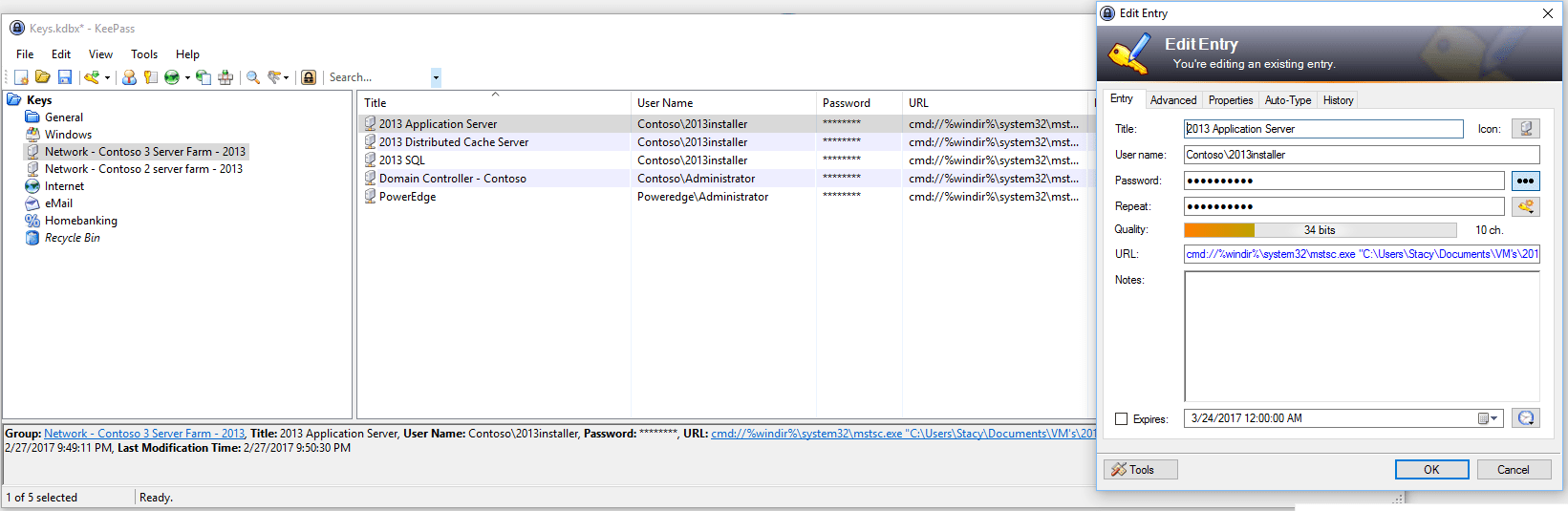
Task: Copy URL with the globe-and-page icon
Action: (x=204, y=77)
